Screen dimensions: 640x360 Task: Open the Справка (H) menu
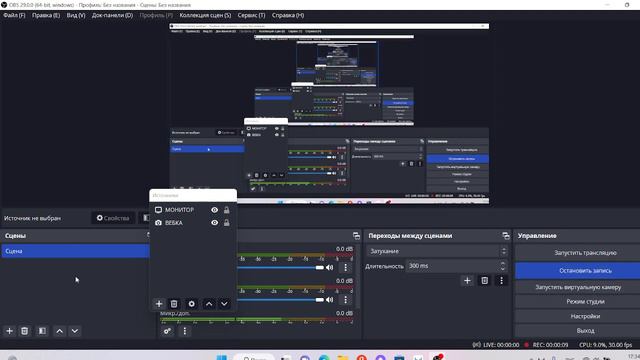click(288, 15)
